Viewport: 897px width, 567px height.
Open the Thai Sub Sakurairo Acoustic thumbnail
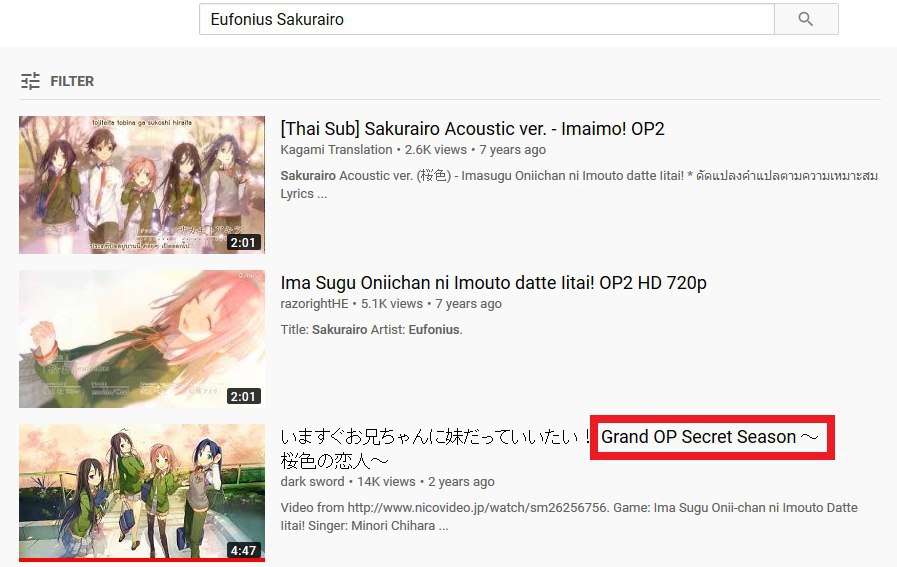pos(142,185)
